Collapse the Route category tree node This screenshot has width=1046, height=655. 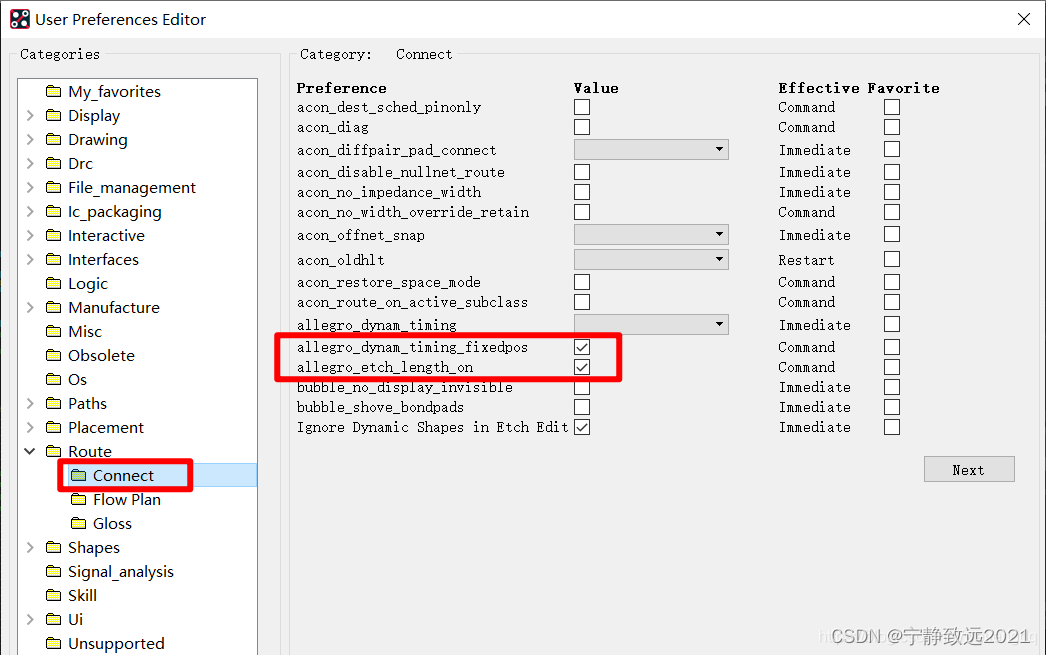pyautogui.click(x=30, y=452)
